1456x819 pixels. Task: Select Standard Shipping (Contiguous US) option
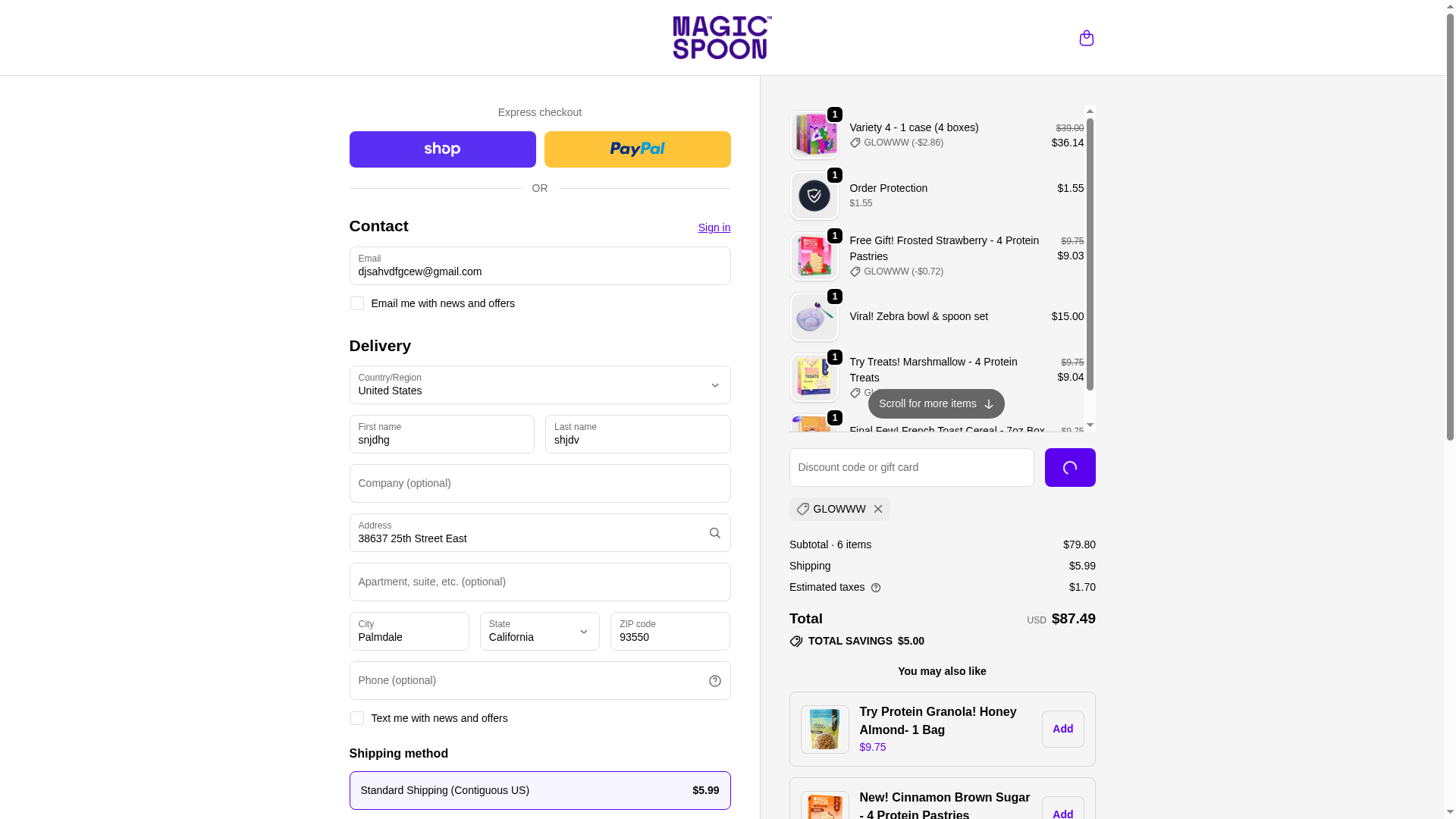[x=540, y=790]
